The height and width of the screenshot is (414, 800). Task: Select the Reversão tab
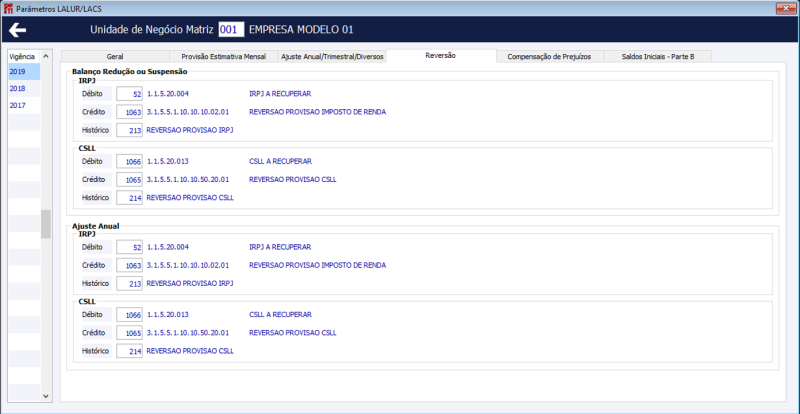point(440,56)
